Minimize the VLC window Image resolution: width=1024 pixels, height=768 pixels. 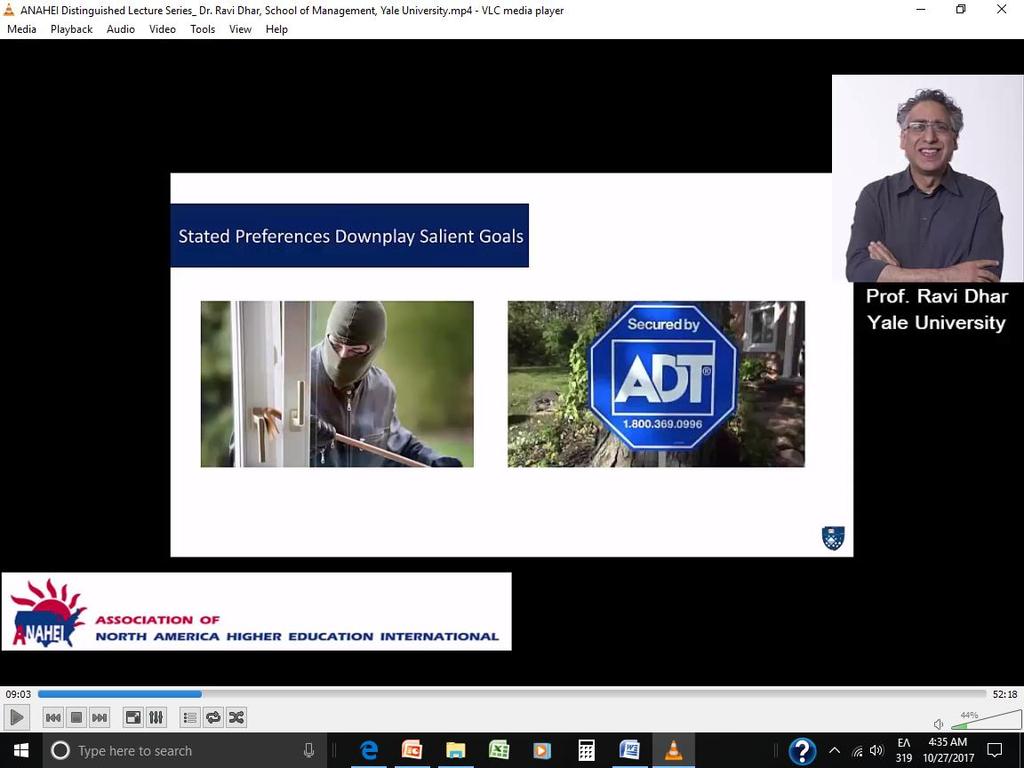point(921,10)
